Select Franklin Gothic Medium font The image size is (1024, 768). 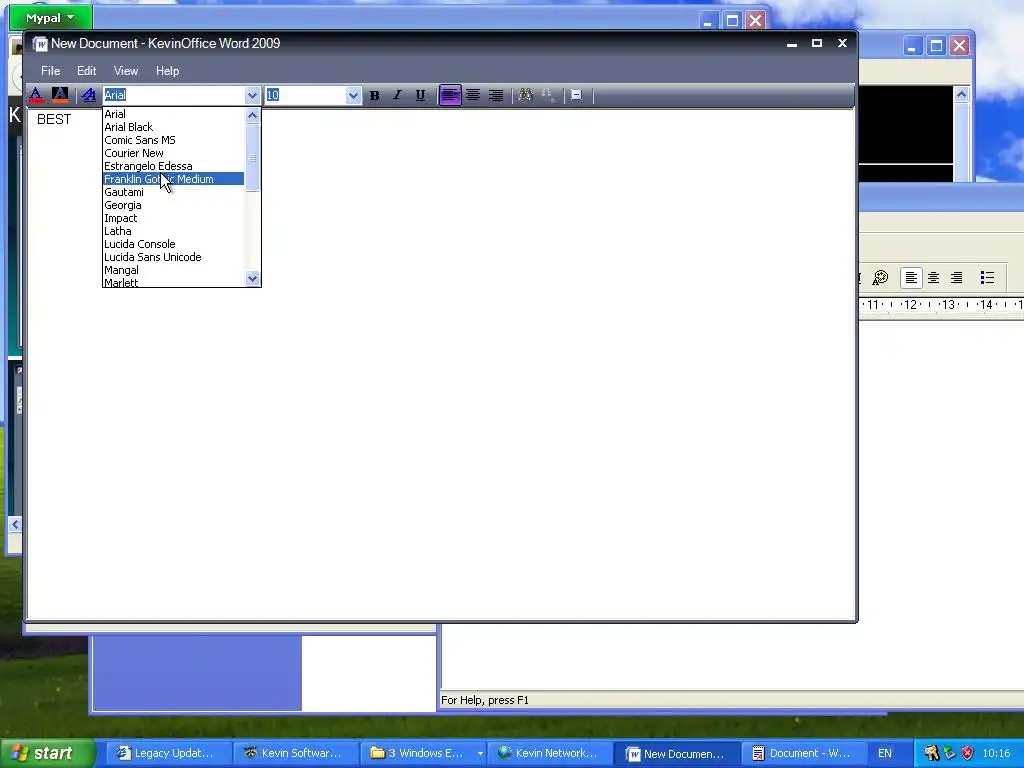174,179
